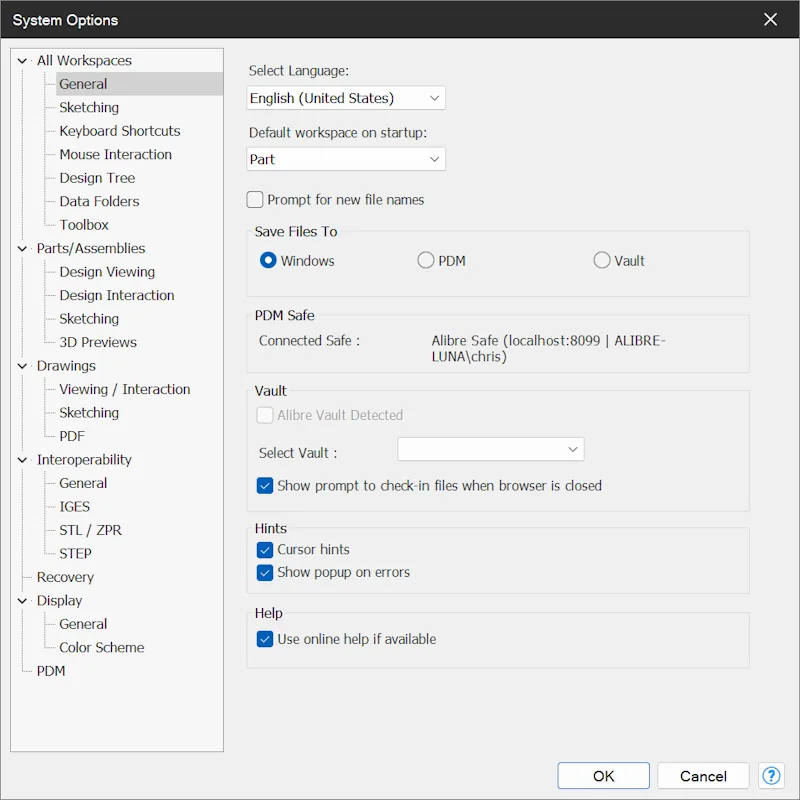Select STEP interoperability settings

76,554
